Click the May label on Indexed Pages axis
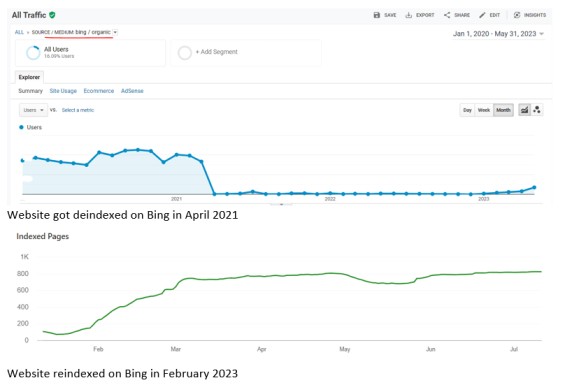 coord(344,349)
